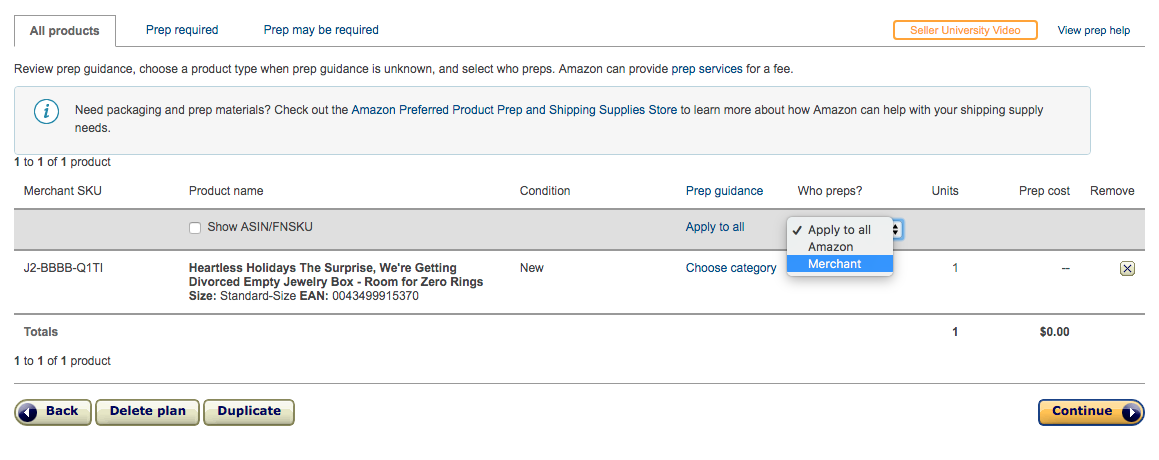
Task: Click the Delete plan button
Action: pyautogui.click(x=147, y=412)
